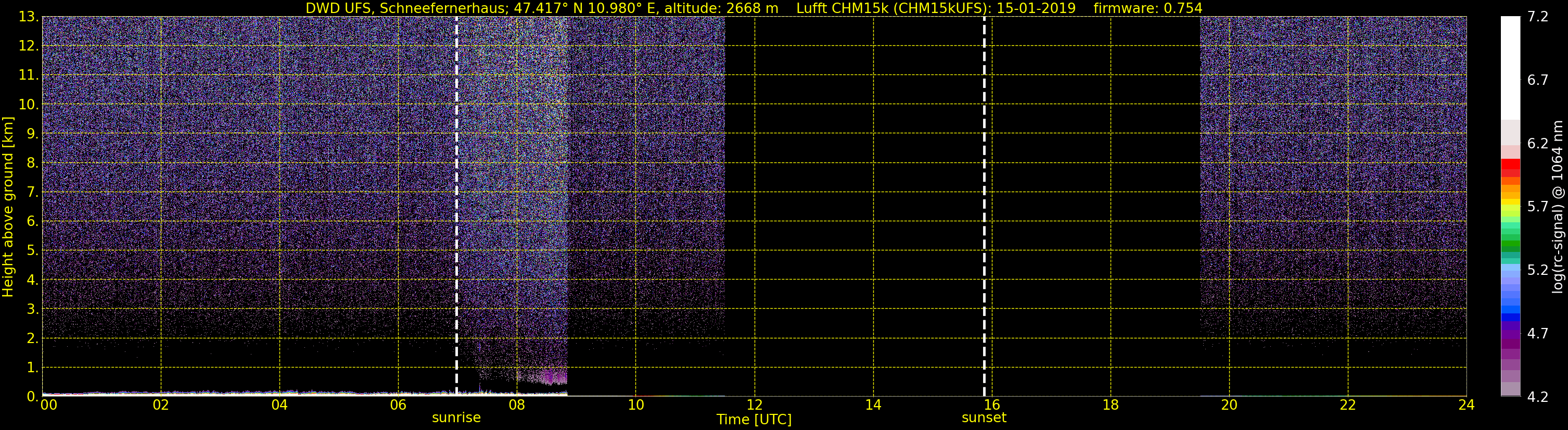
Task: Click the colorbar label 5.2
Action: tap(1538, 270)
